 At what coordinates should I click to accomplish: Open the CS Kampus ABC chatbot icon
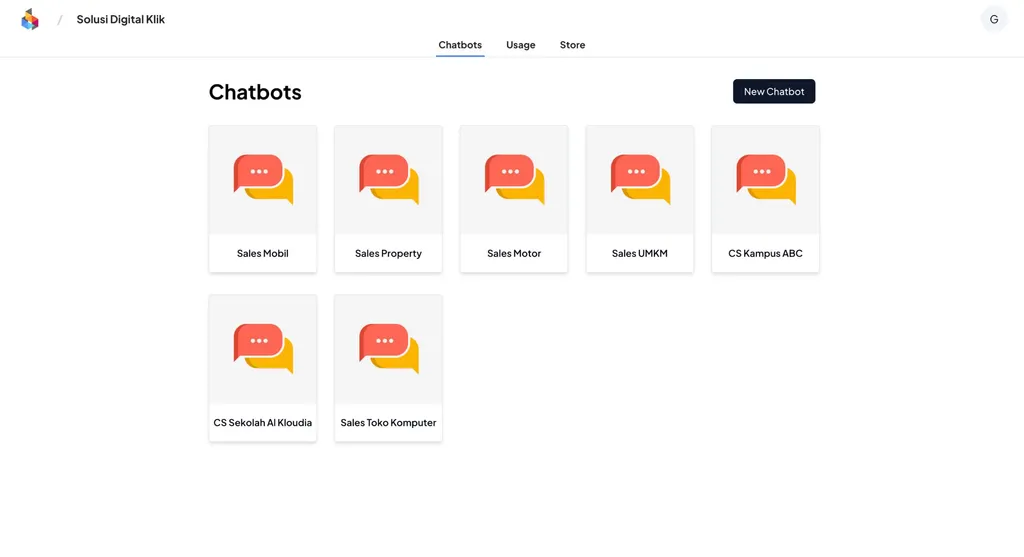click(x=765, y=179)
